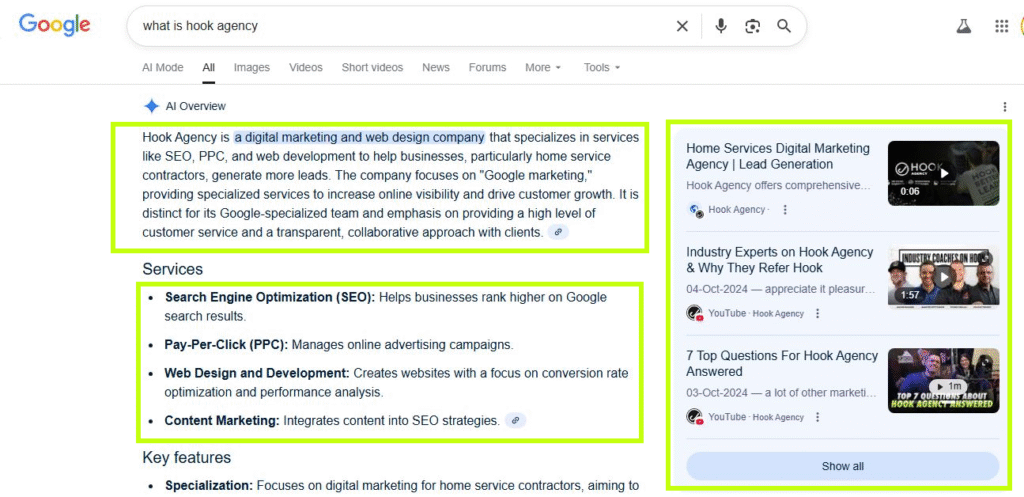Select the All results tab

208,67
